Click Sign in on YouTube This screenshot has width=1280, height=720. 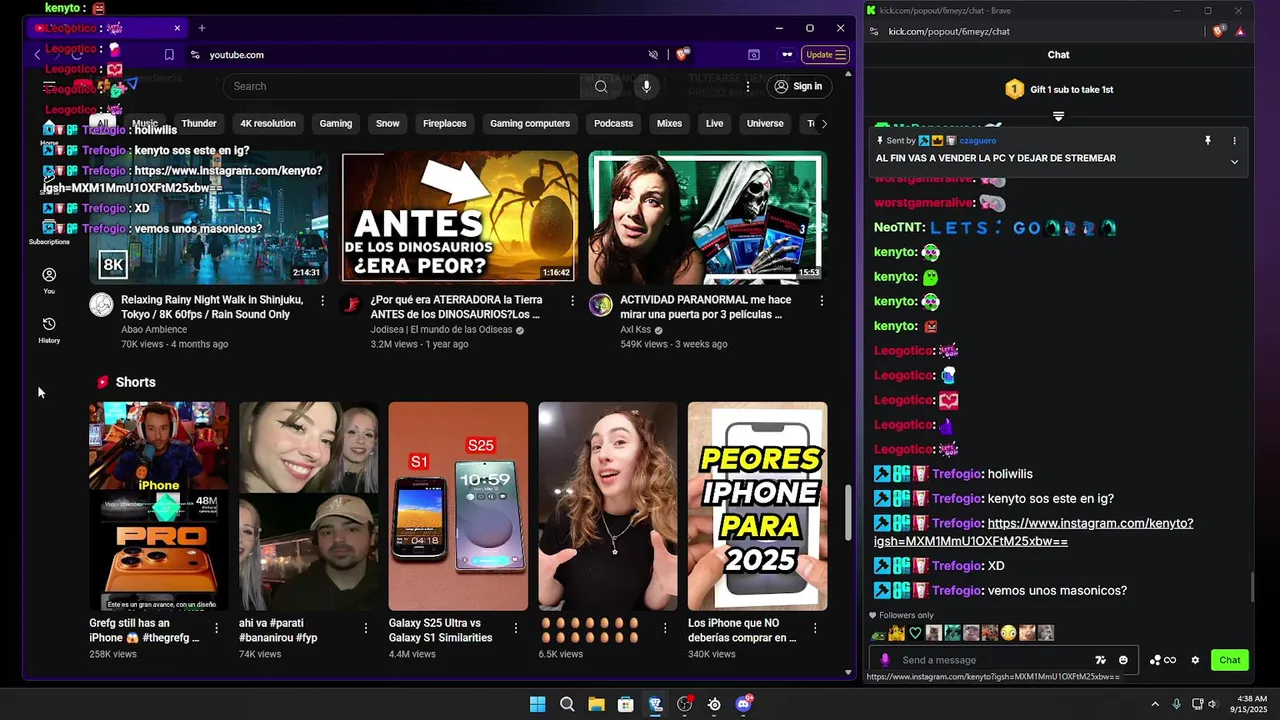[x=798, y=87]
